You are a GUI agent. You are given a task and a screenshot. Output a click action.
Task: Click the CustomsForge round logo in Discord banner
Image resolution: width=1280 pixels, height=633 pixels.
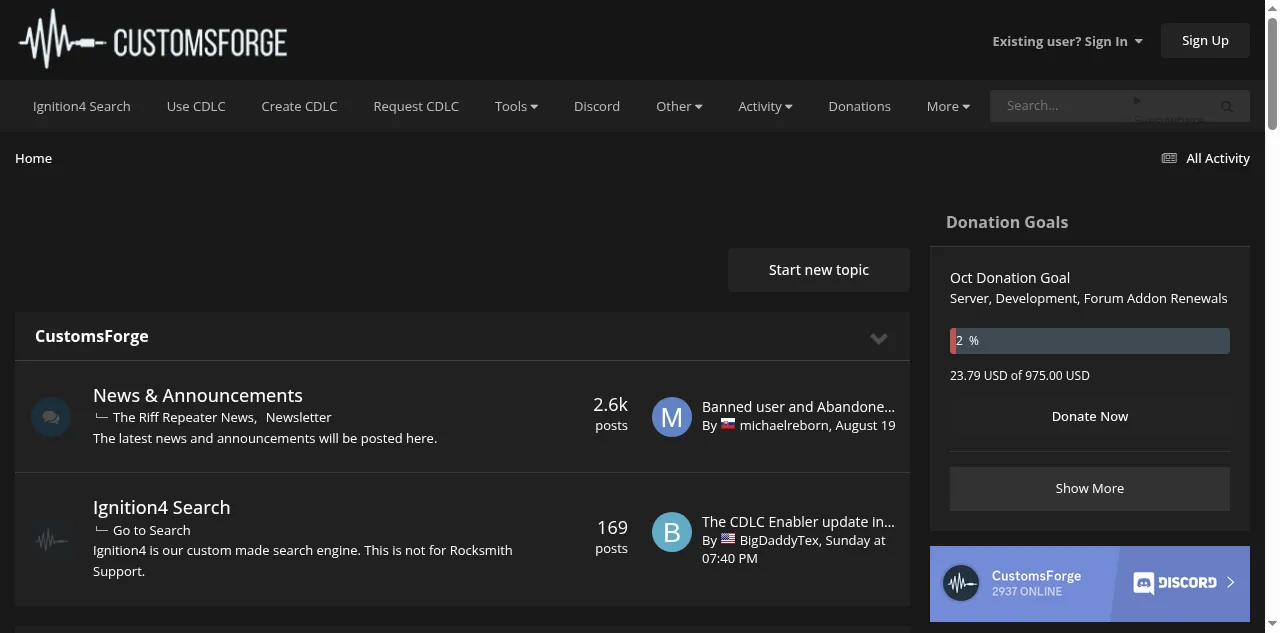tap(961, 584)
